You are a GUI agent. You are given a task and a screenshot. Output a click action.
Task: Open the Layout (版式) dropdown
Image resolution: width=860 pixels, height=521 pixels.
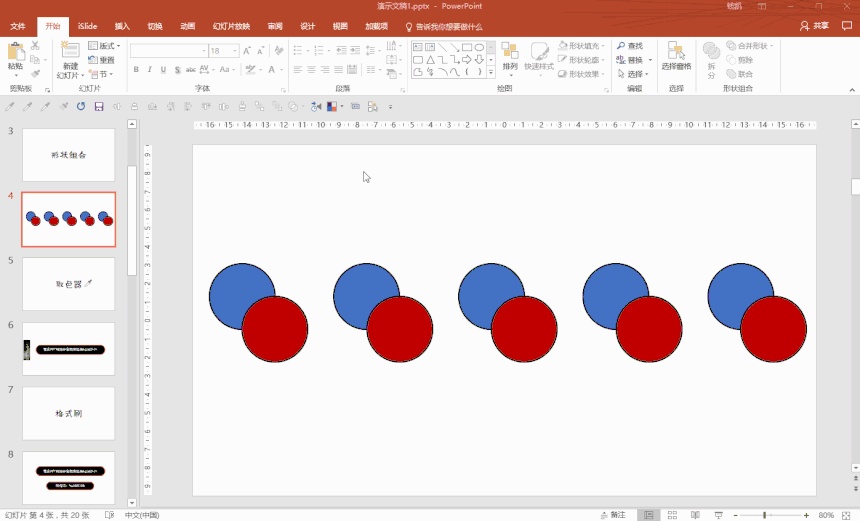coord(104,46)
